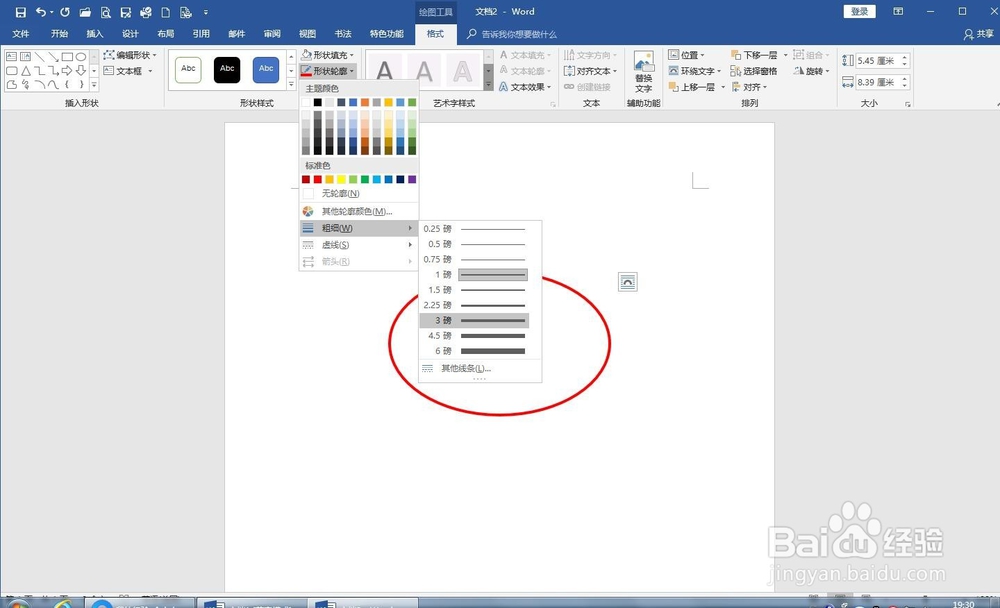Select the rounded rectangle shape
The image size is (1000, 608).
[11, 71]
